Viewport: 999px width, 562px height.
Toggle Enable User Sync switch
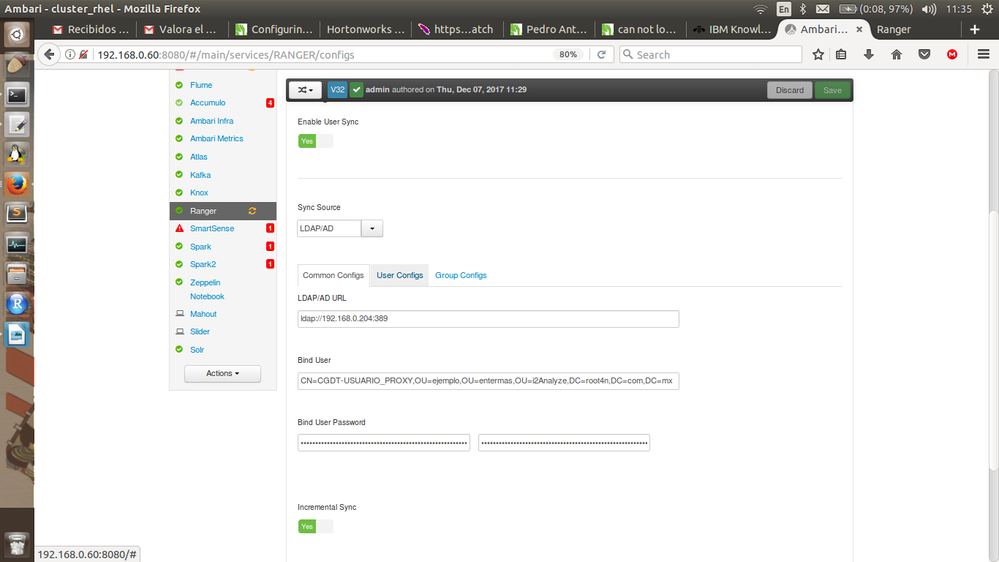315,141
